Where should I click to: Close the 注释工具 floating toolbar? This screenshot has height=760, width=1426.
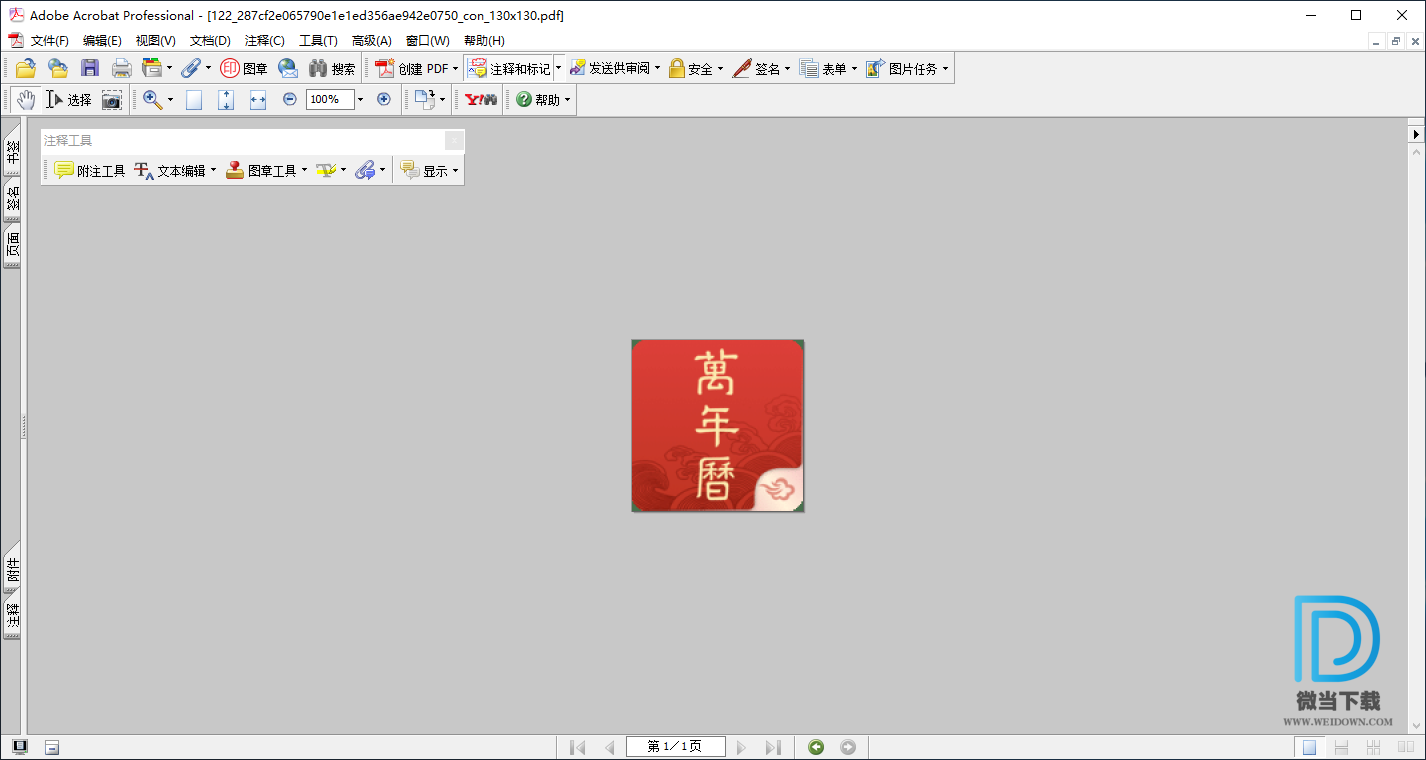coord(454,141)
